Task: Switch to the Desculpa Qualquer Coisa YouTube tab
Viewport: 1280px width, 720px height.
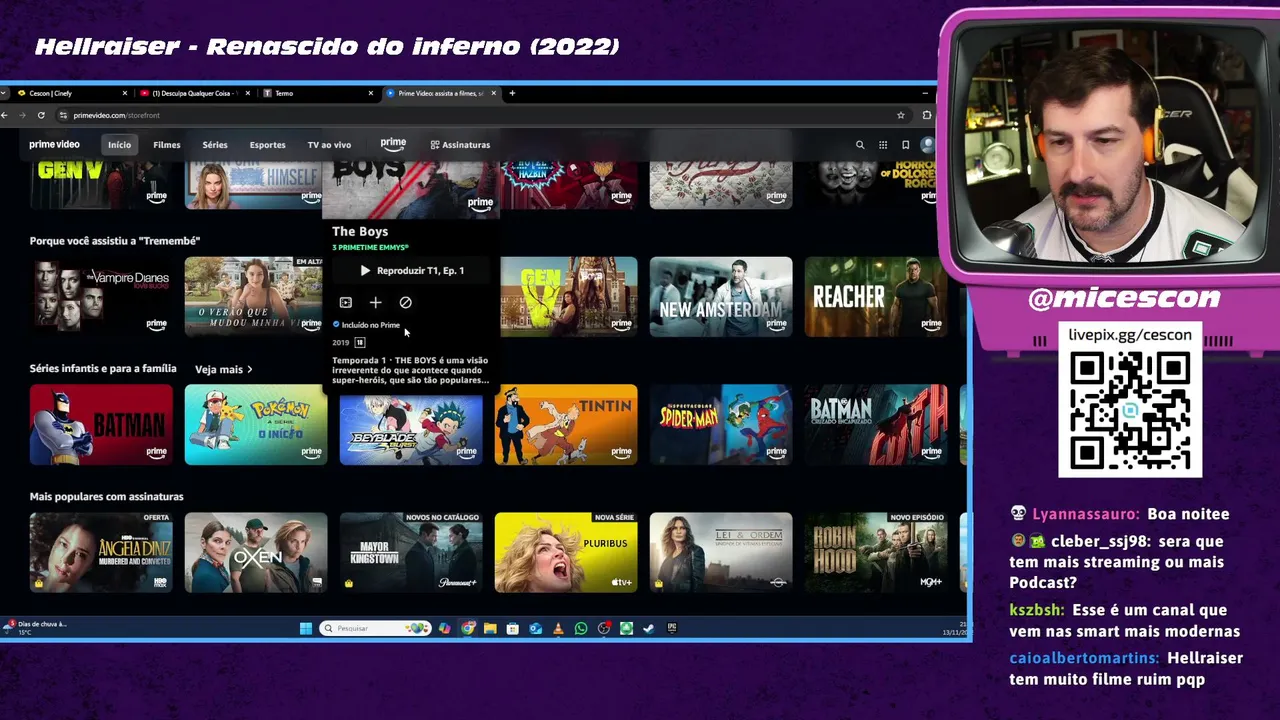Action: click(195, 93)
